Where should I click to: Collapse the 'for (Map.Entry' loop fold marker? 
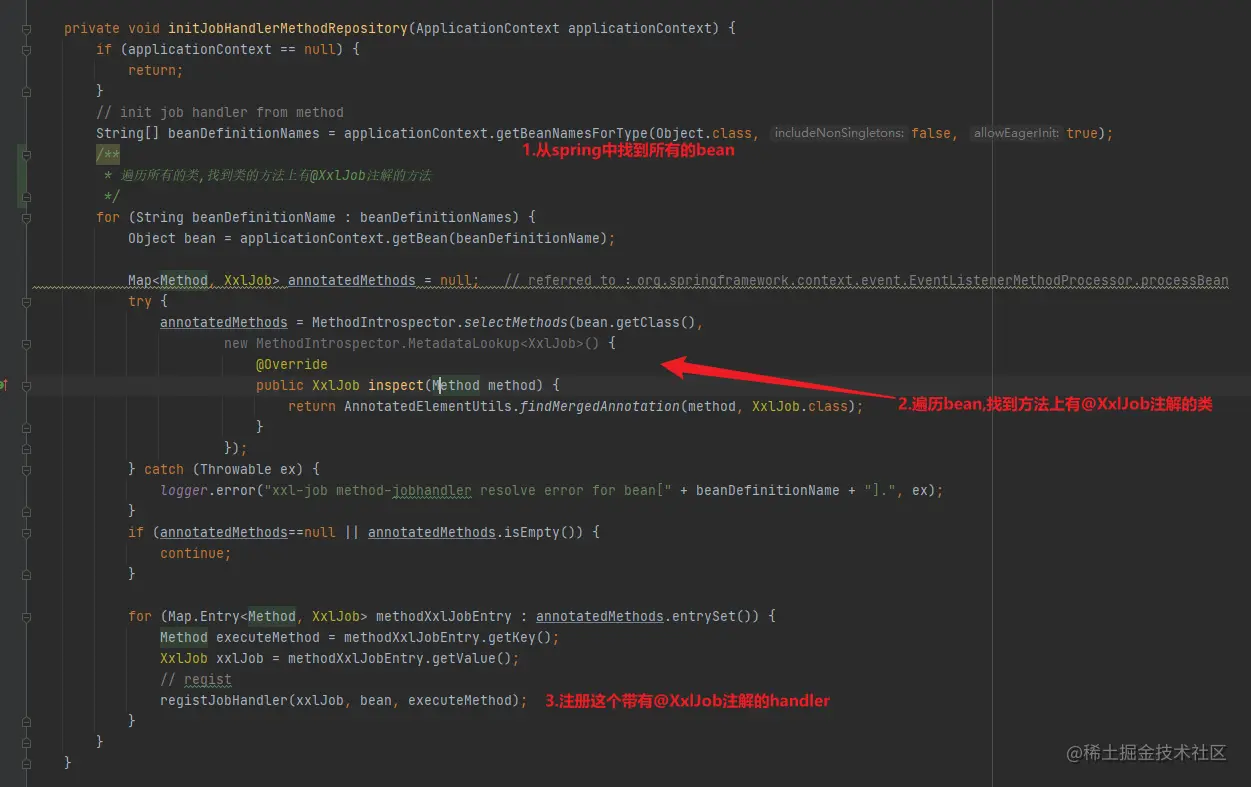[26, 616]
